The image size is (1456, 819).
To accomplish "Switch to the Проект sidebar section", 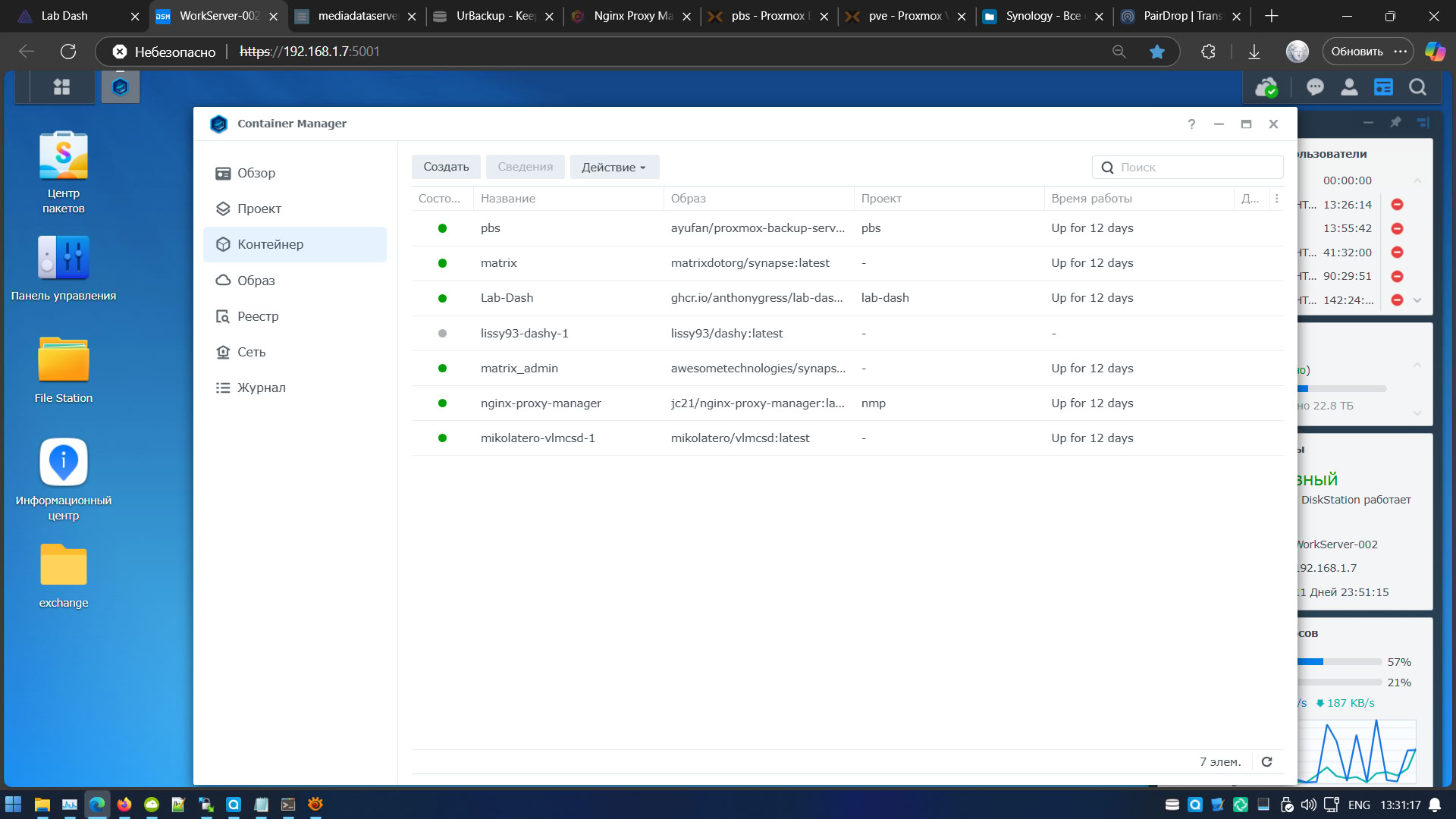I will click(259, 209).
